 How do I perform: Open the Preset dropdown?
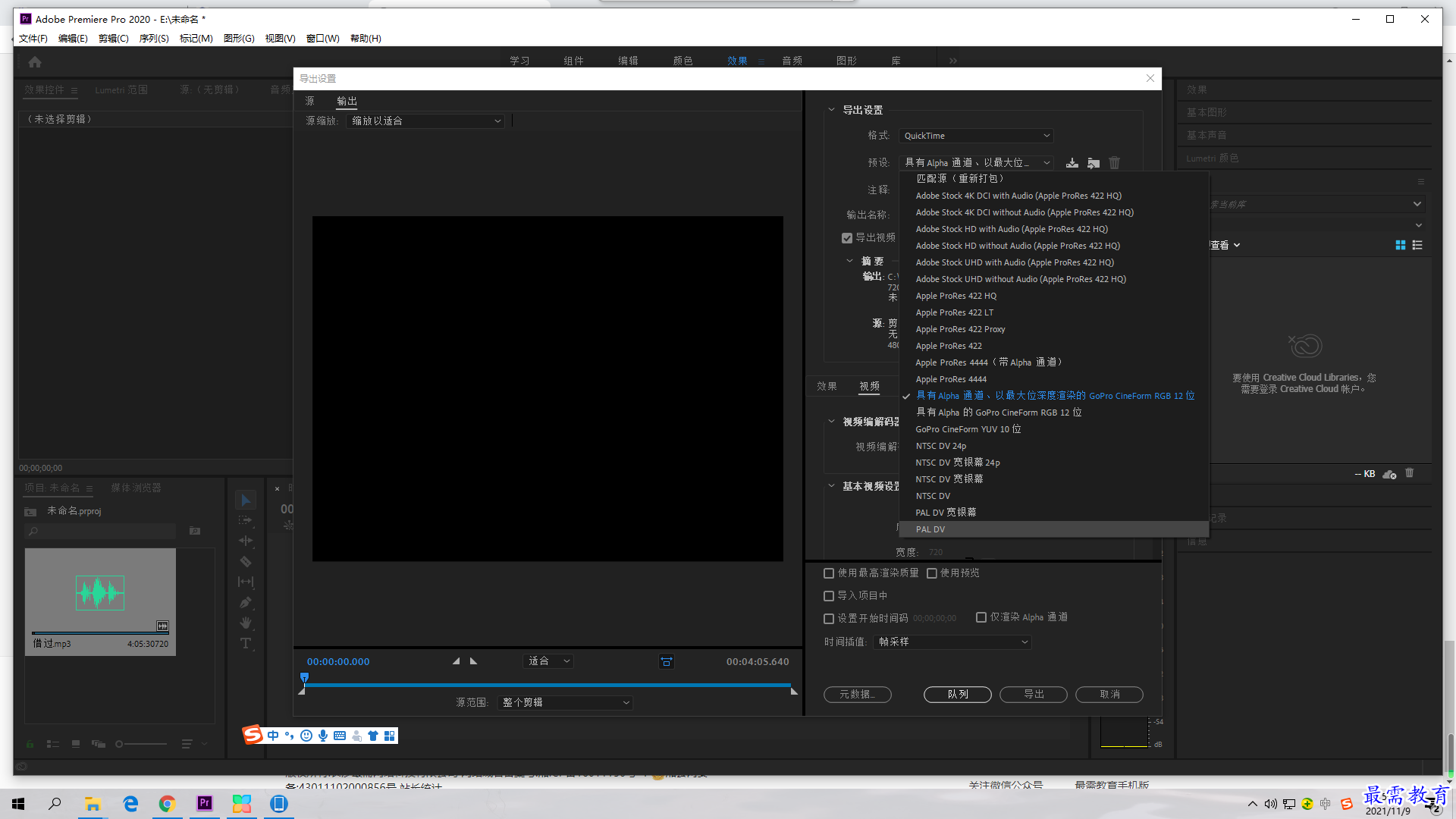tap(976, 163)
